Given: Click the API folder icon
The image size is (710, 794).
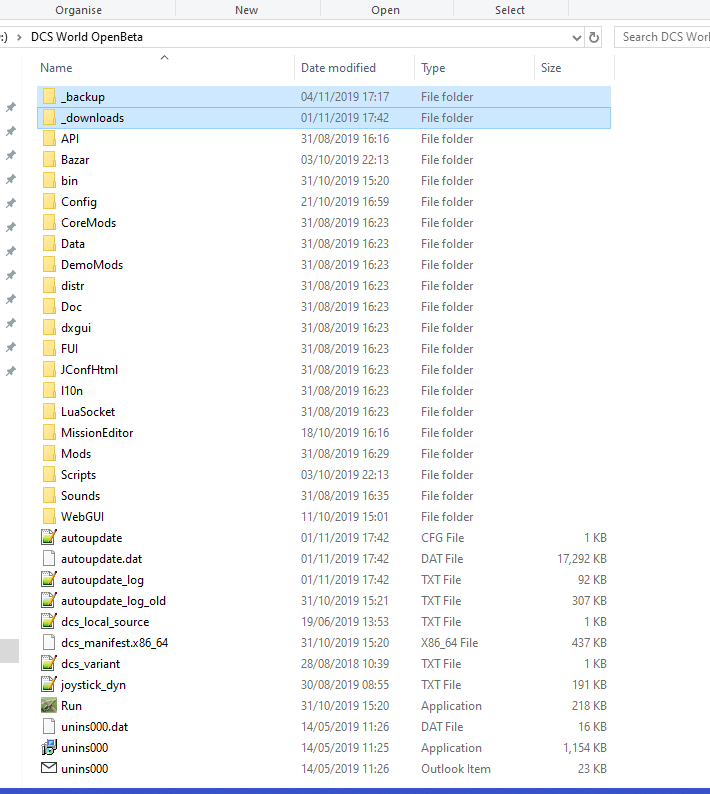Looking at the screenshot, I should point(49,139).
